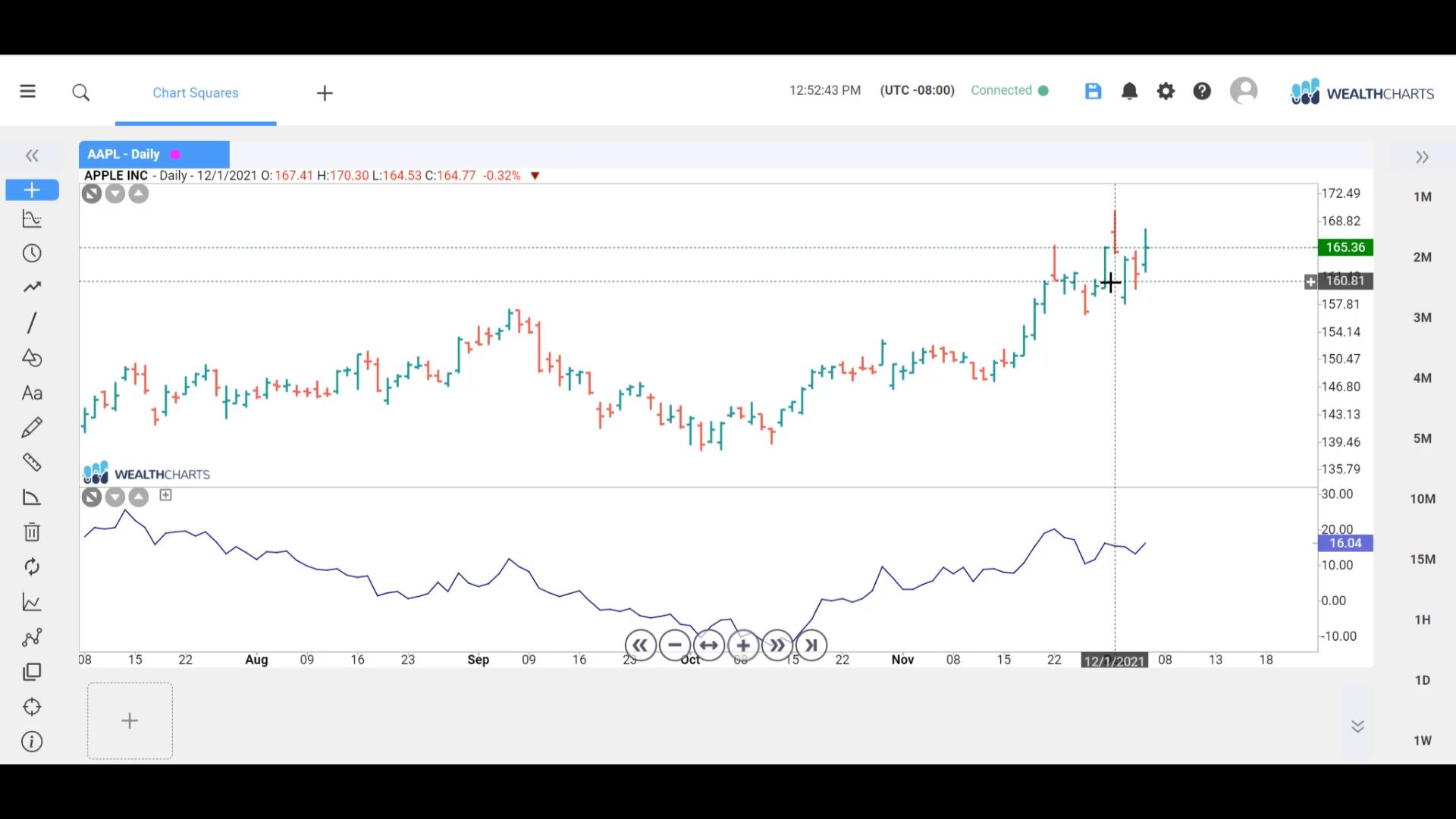The height and width of the screenshot is (819, 1456).
Task: Click the WealthCharts logo in header
Action: click(1362, 93)
